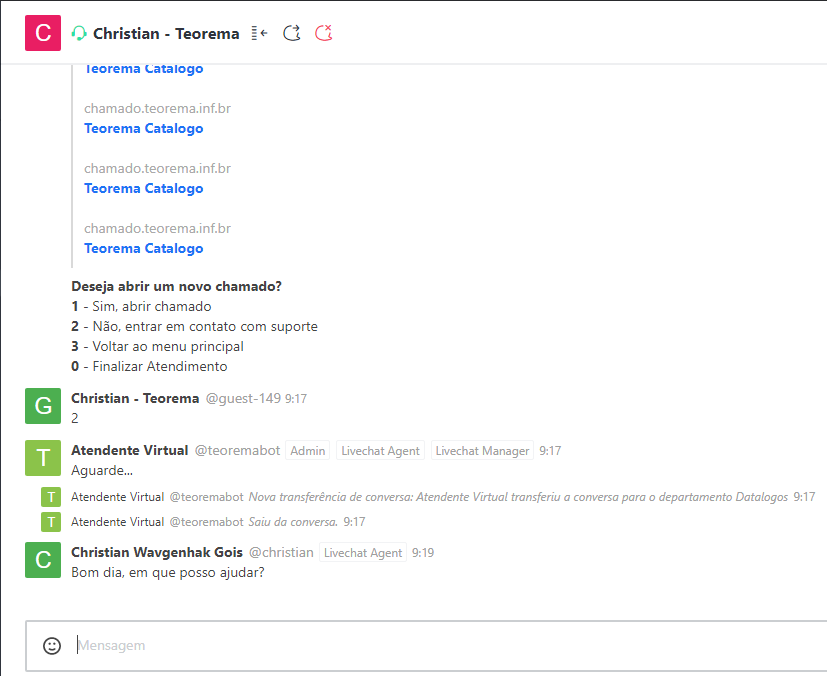The width and height of the screenshot is (827, 676).
Task: Click the guest reply message '2'
Action: point(75,419)
